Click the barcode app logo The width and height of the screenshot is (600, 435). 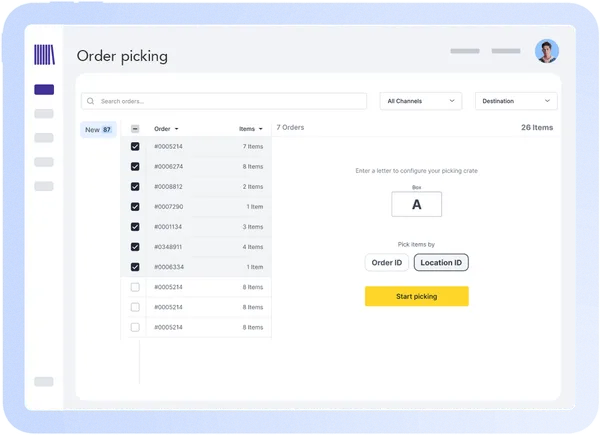(x=44, y=55)
